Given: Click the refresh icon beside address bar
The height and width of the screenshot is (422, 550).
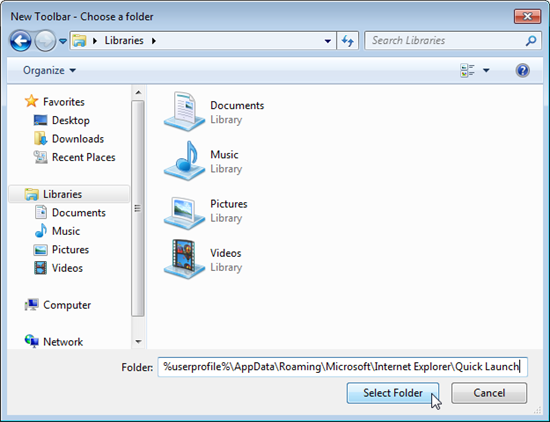Looking at the screenshot, I should click(x=348, y=41).
